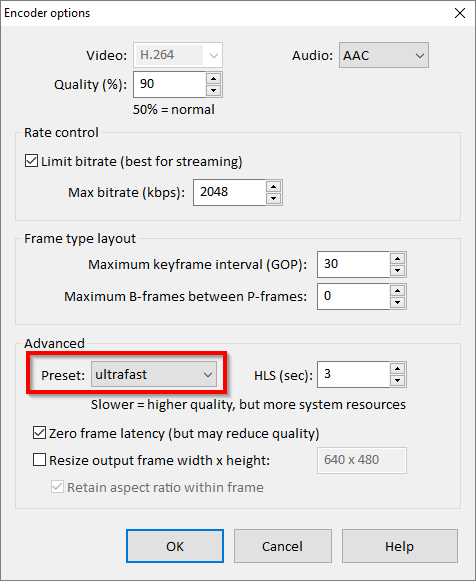The width and height of the screenshot is (476, 581).
Task: Close the Encoder options dialog
Action: tap(460, 13)
